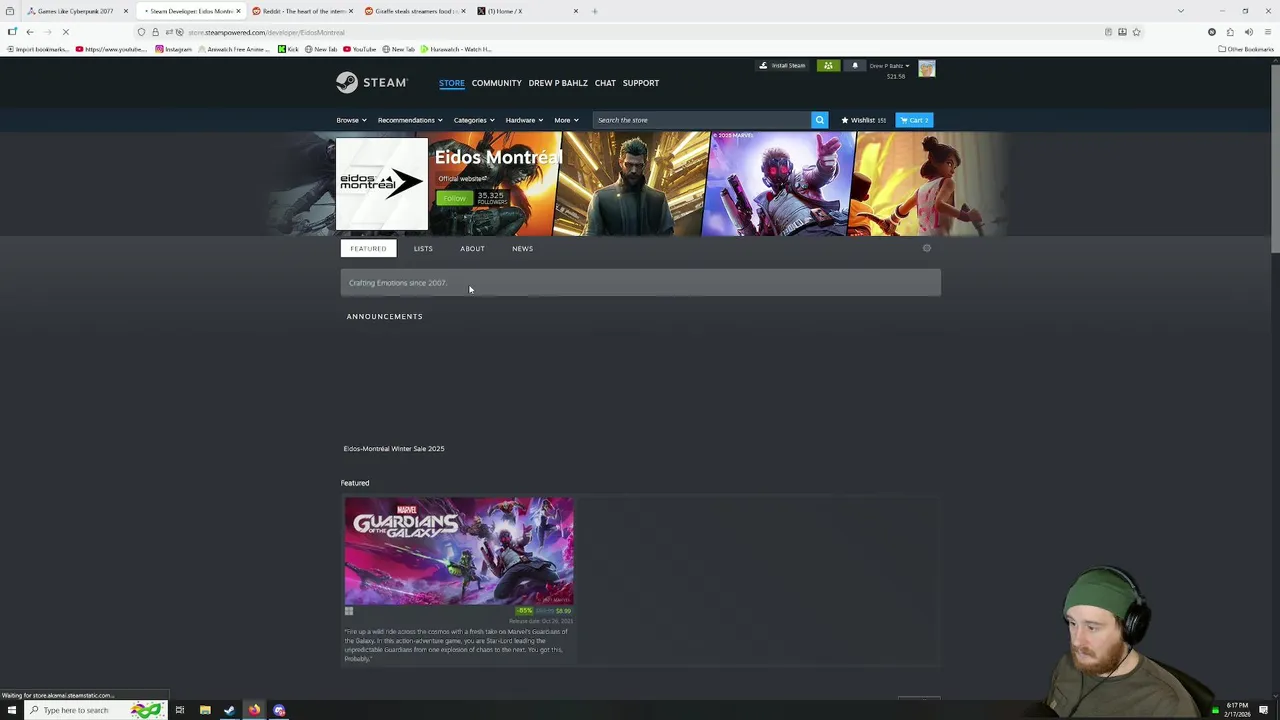
Task: Click the Windows taskbar search box
Action: [x=98, y=710]
